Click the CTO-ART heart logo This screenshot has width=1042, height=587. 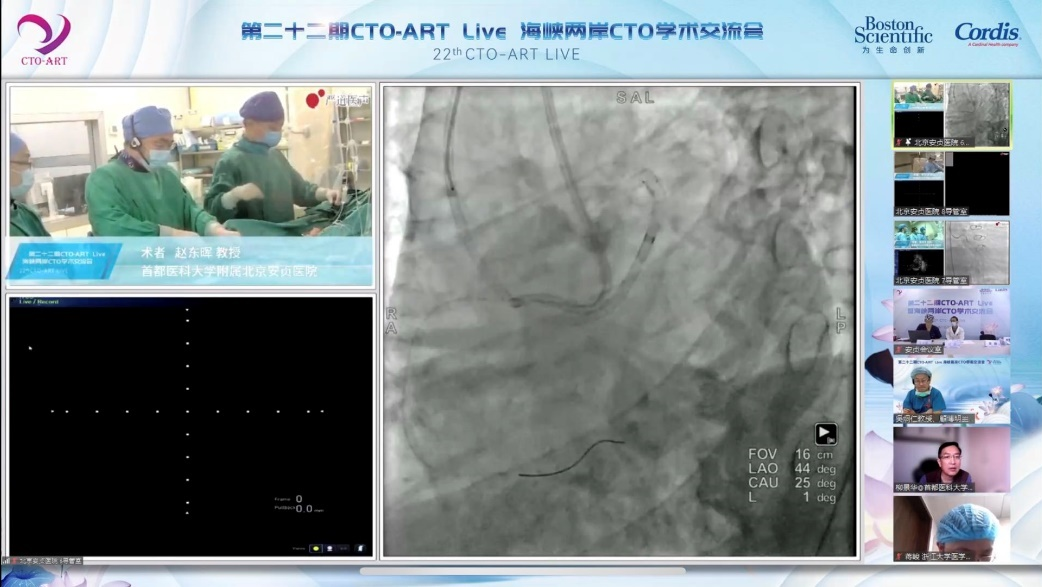[x=44, y=38]
